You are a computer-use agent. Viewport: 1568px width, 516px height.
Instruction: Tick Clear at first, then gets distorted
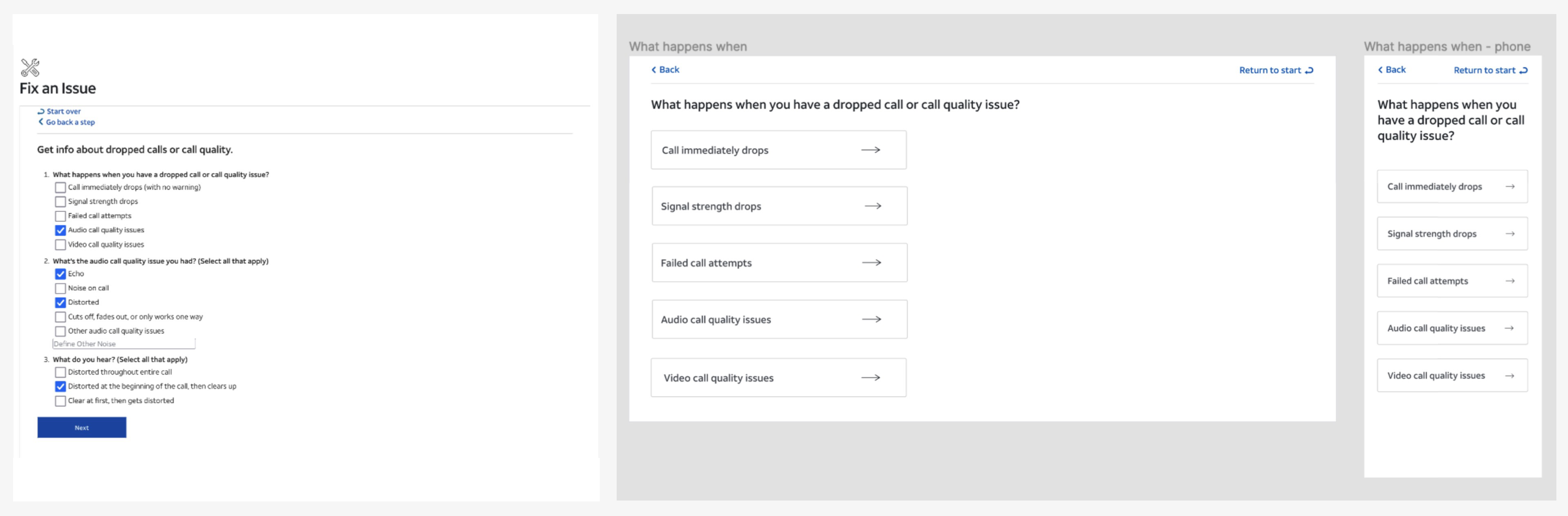60,401
